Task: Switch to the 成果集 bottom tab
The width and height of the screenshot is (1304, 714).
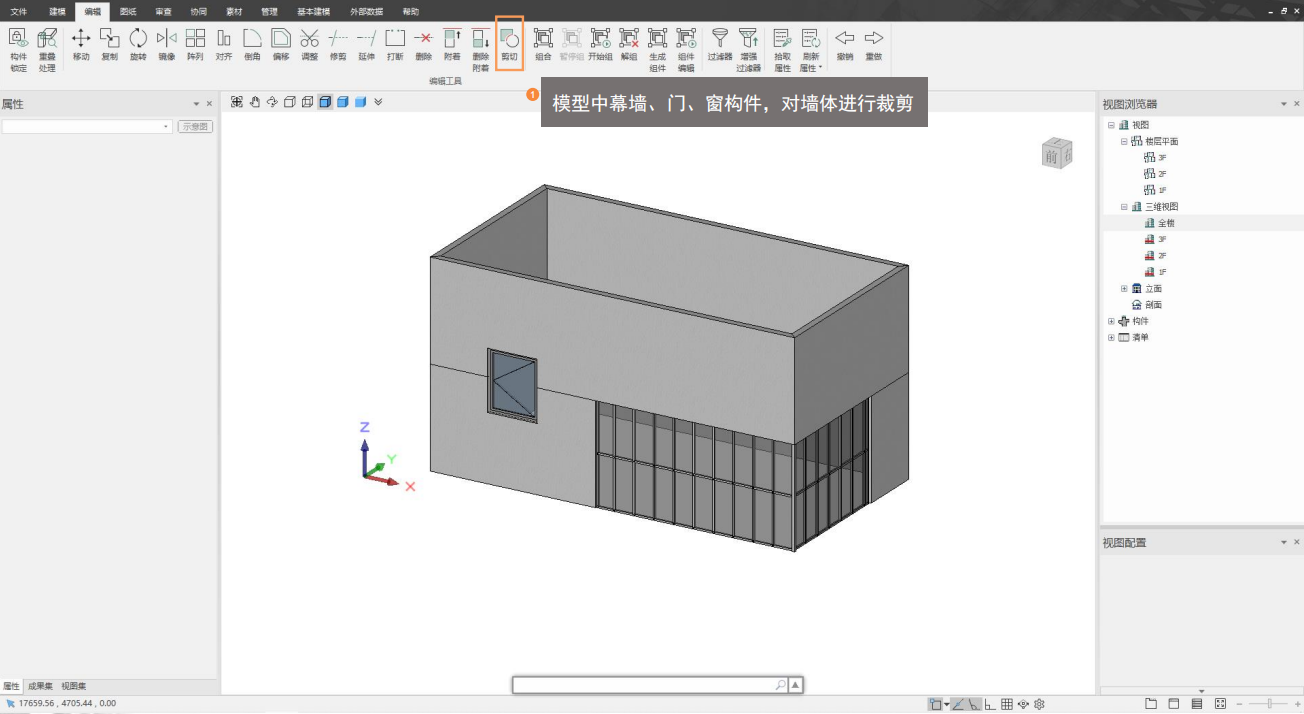Action: coord(41,686)
